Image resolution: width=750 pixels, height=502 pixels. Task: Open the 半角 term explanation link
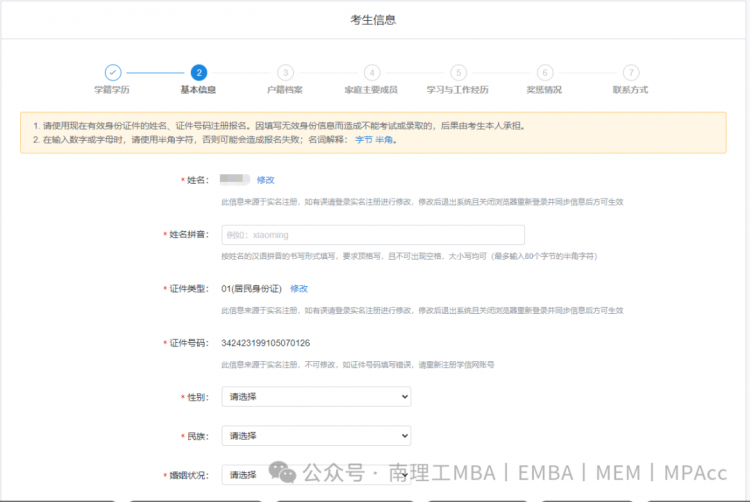(384, 140)
